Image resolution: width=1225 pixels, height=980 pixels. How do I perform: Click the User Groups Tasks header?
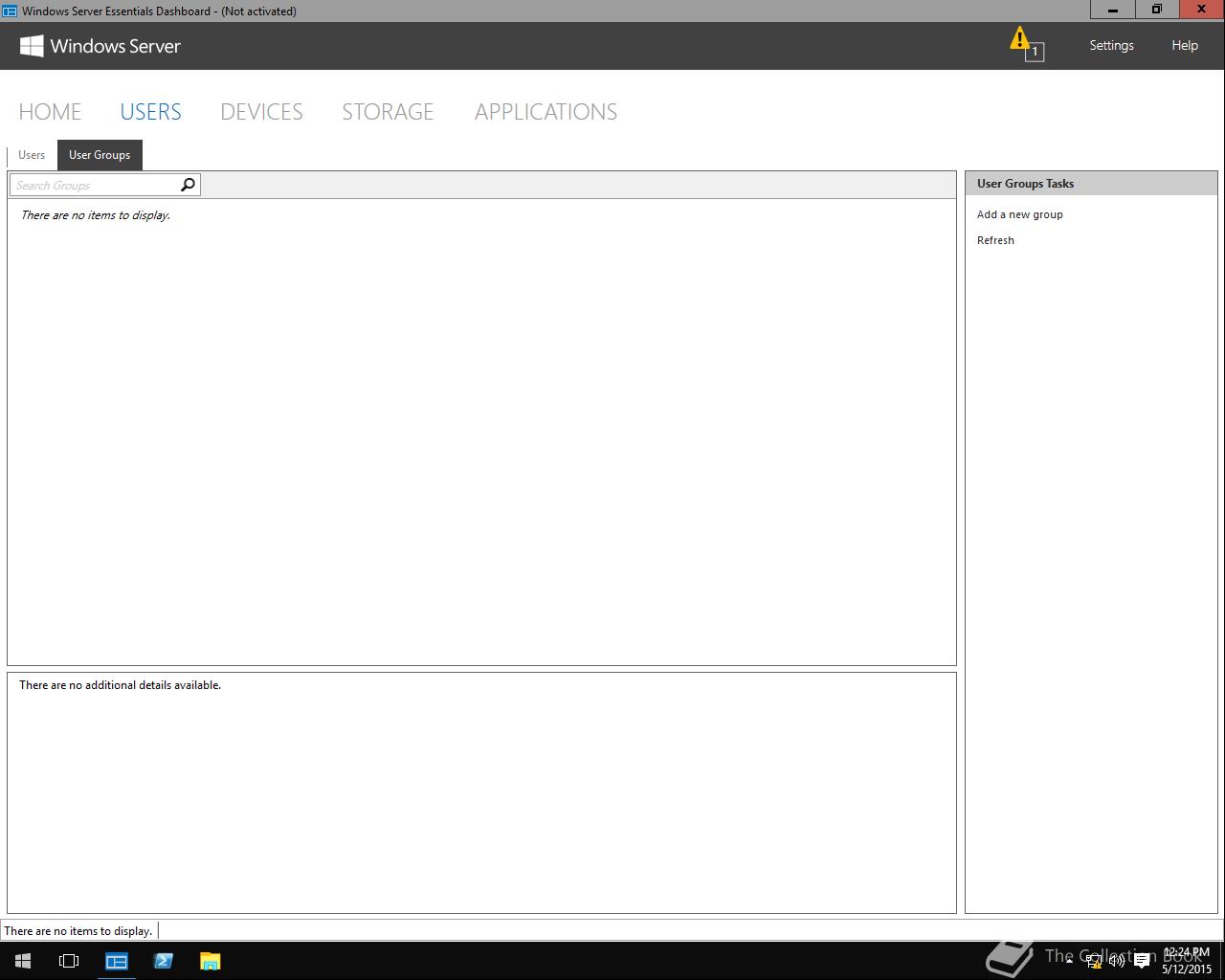coord(1091,184)
